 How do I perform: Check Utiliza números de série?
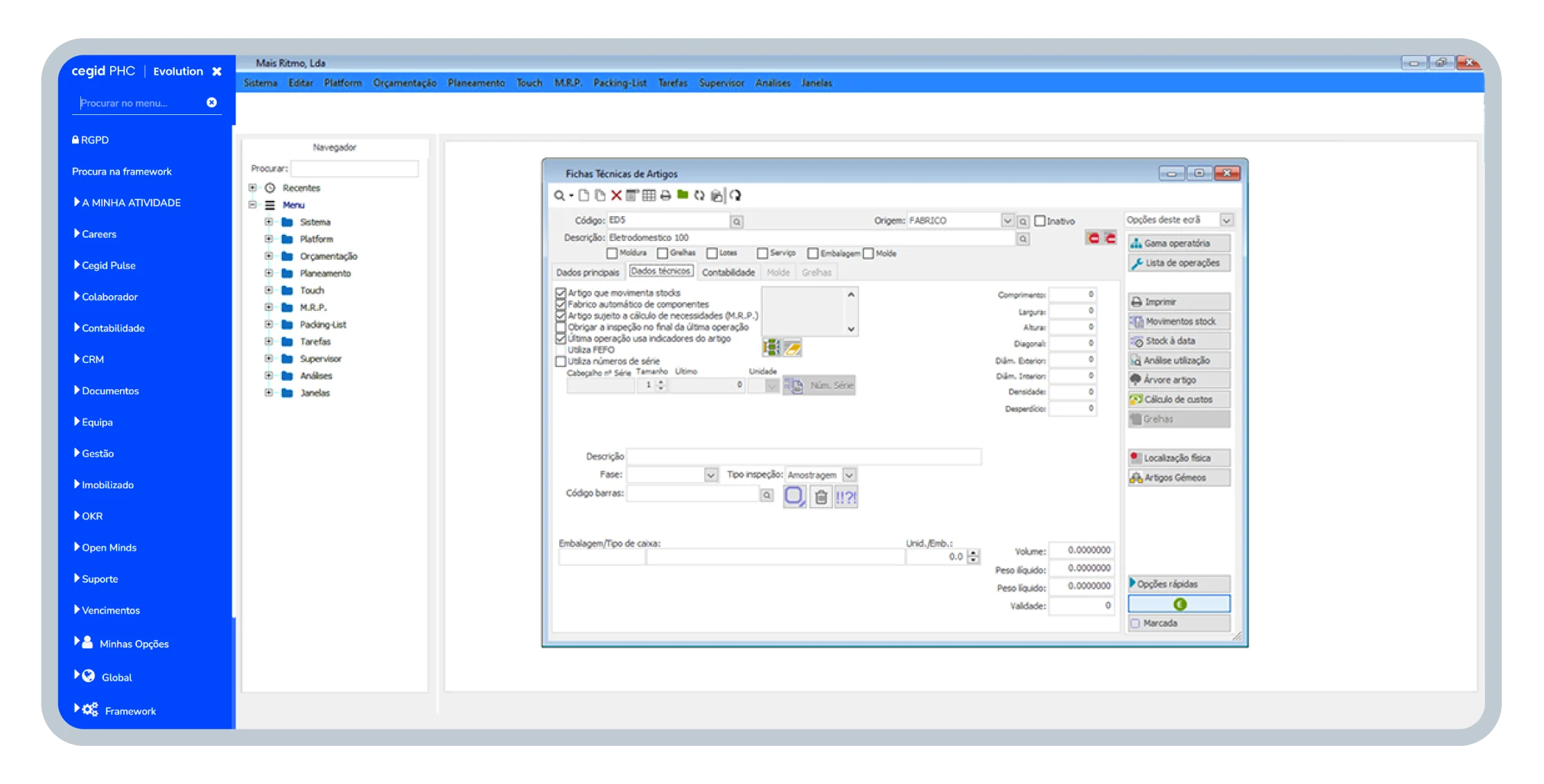[561, 362]
